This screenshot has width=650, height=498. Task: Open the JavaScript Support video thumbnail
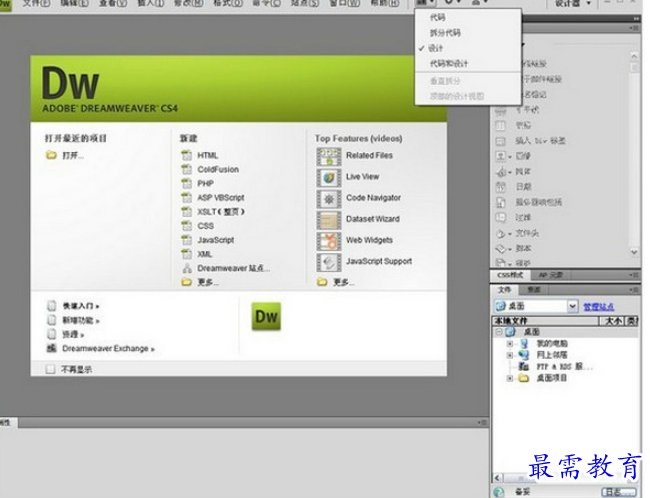(x=329, y=262)
